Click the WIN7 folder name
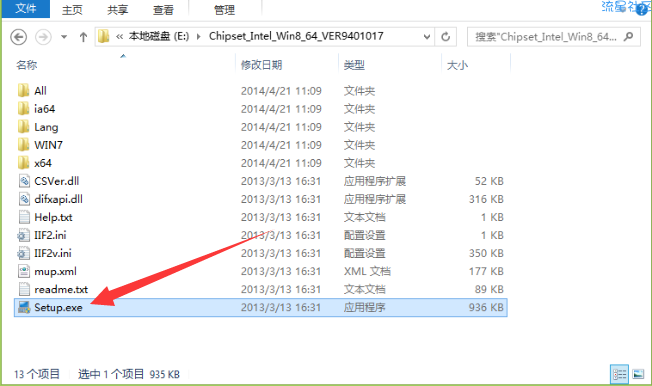 [48, 145]
